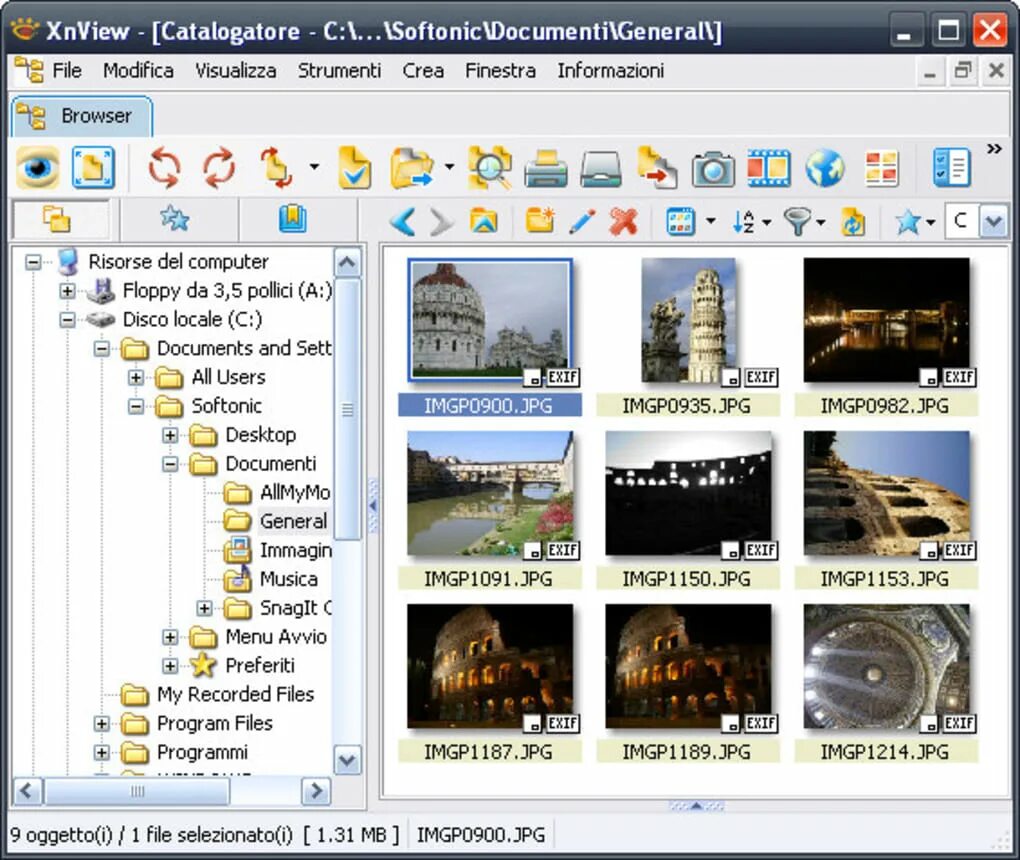This screenshot has height=860, width=1020.
Task: Select the General folder in tree
Action: coord(293,521)
